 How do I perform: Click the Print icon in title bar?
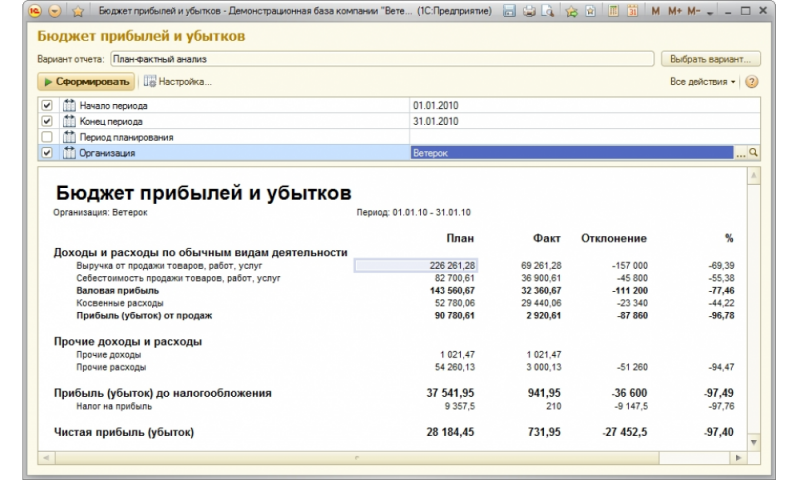[x=529, y=11]
